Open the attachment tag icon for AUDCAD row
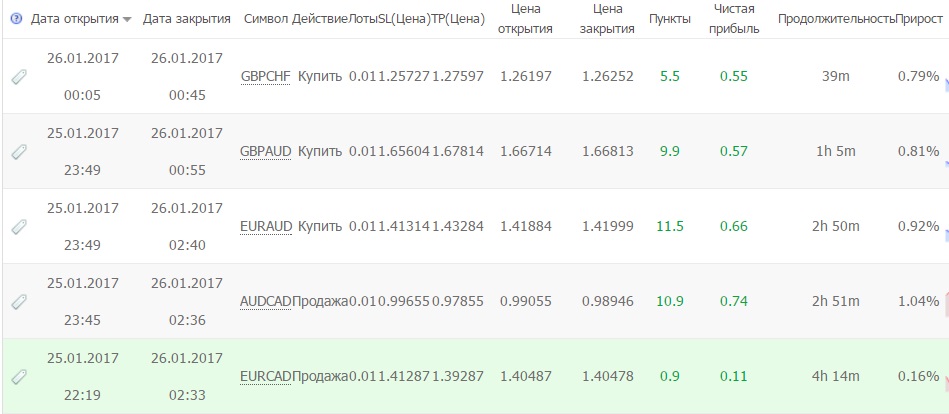The height and width of the screenshot is (414, 949). click(19, 301)
